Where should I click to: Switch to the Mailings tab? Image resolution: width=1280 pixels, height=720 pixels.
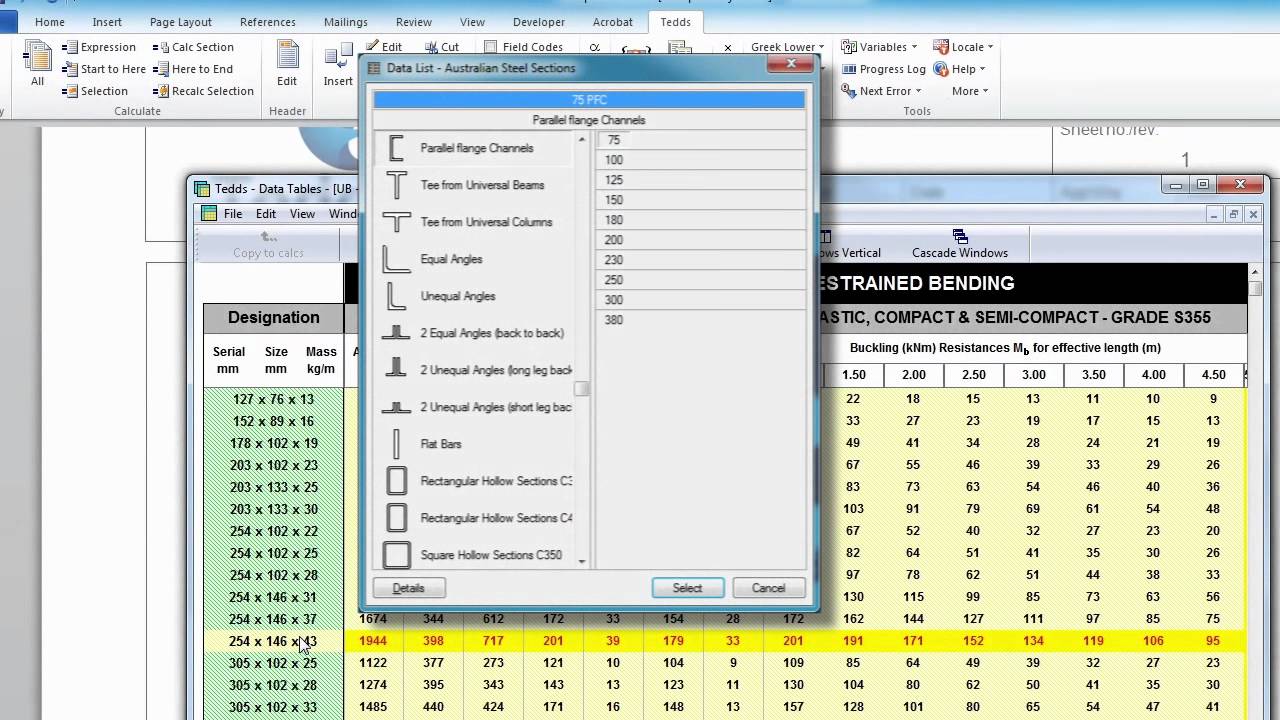click(x=346, y=22)
